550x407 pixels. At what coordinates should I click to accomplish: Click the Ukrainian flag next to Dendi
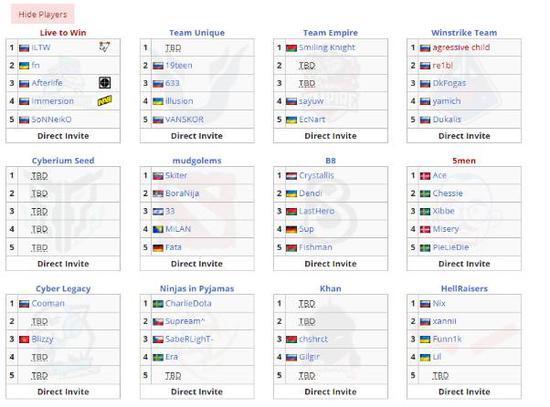pos(291,194)
